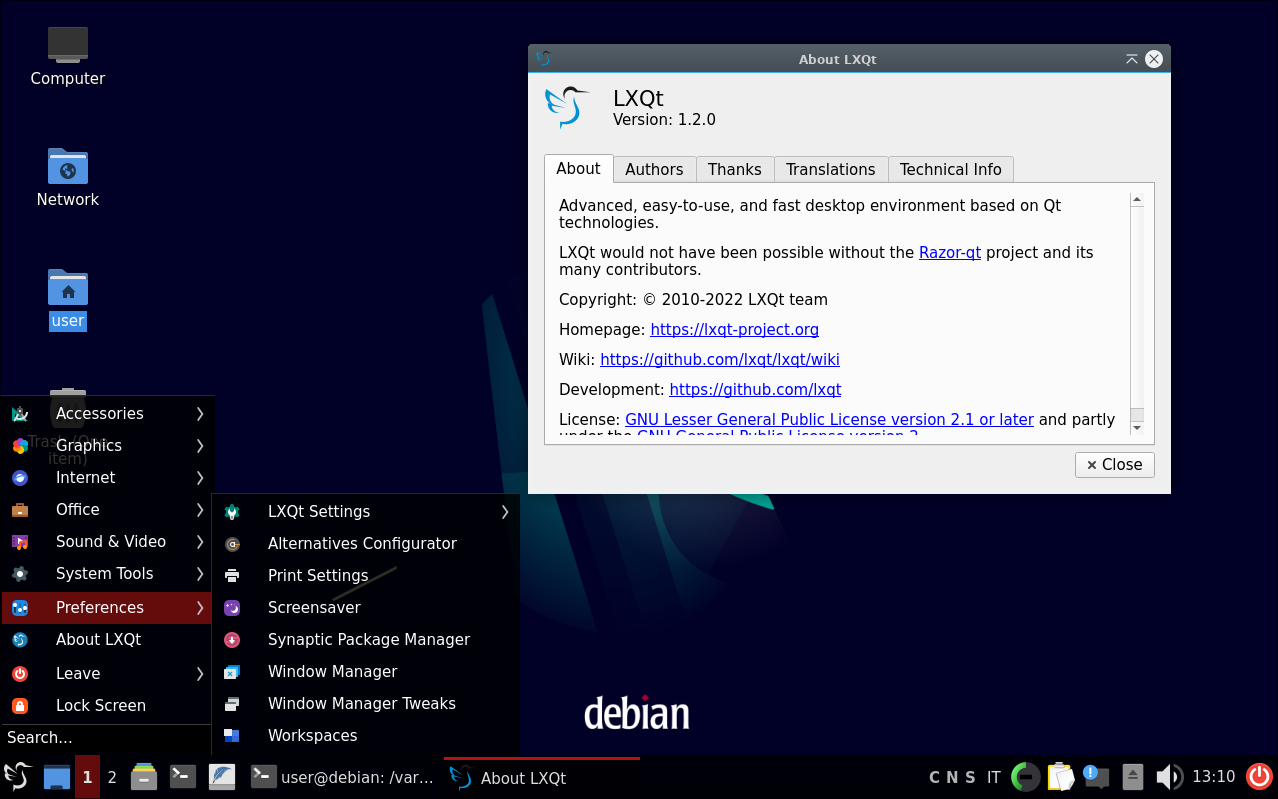Image resolution: width=1278 pixels, height=799 pixels.
Task: Click the blue show desktop icon in panel
Action: point(57,777)
